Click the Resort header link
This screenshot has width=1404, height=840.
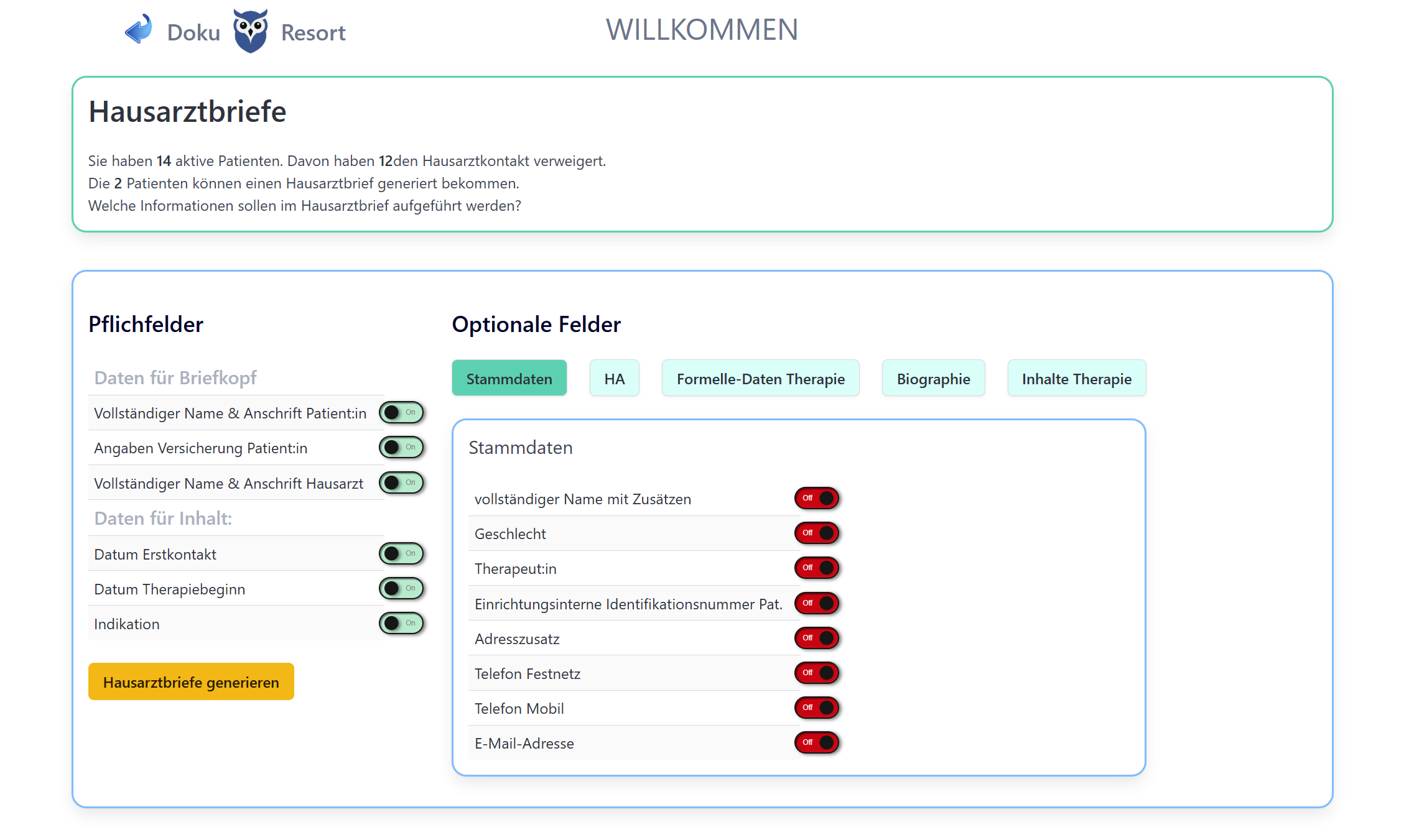pos(313,32)
